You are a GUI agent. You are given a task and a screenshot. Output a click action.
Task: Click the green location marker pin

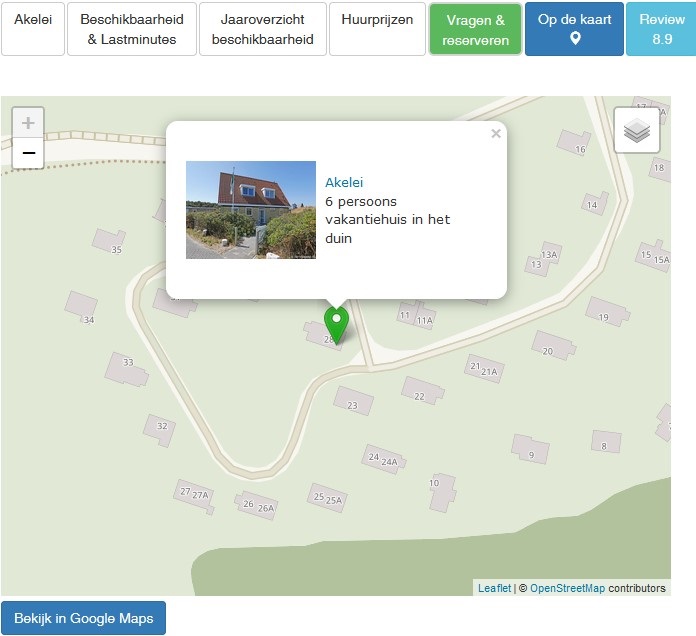click(337, 324)
